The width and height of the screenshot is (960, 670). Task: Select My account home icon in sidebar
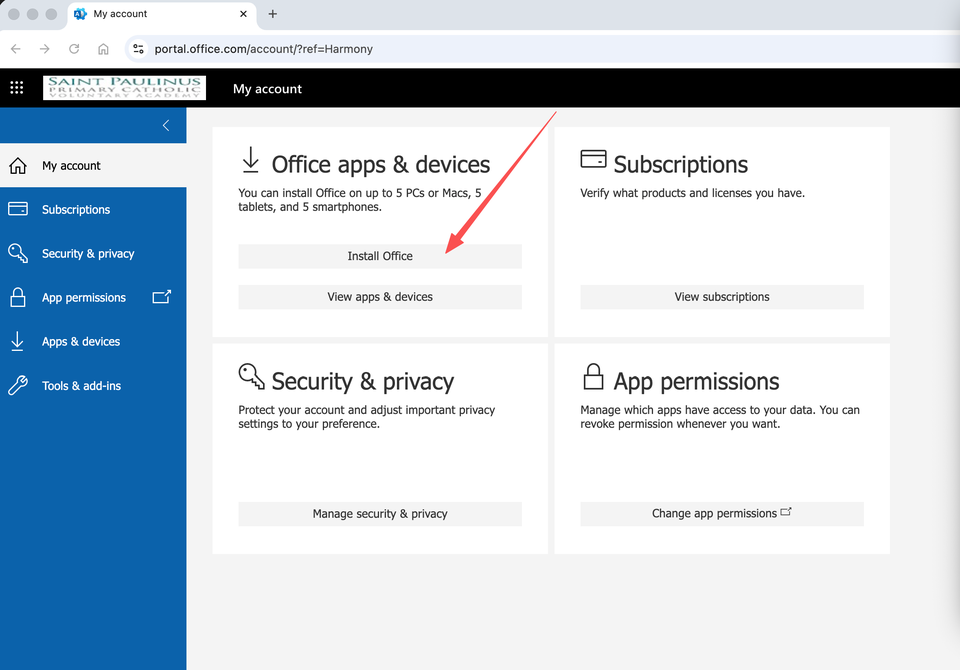pyautogui.click(x=18, y=166)
